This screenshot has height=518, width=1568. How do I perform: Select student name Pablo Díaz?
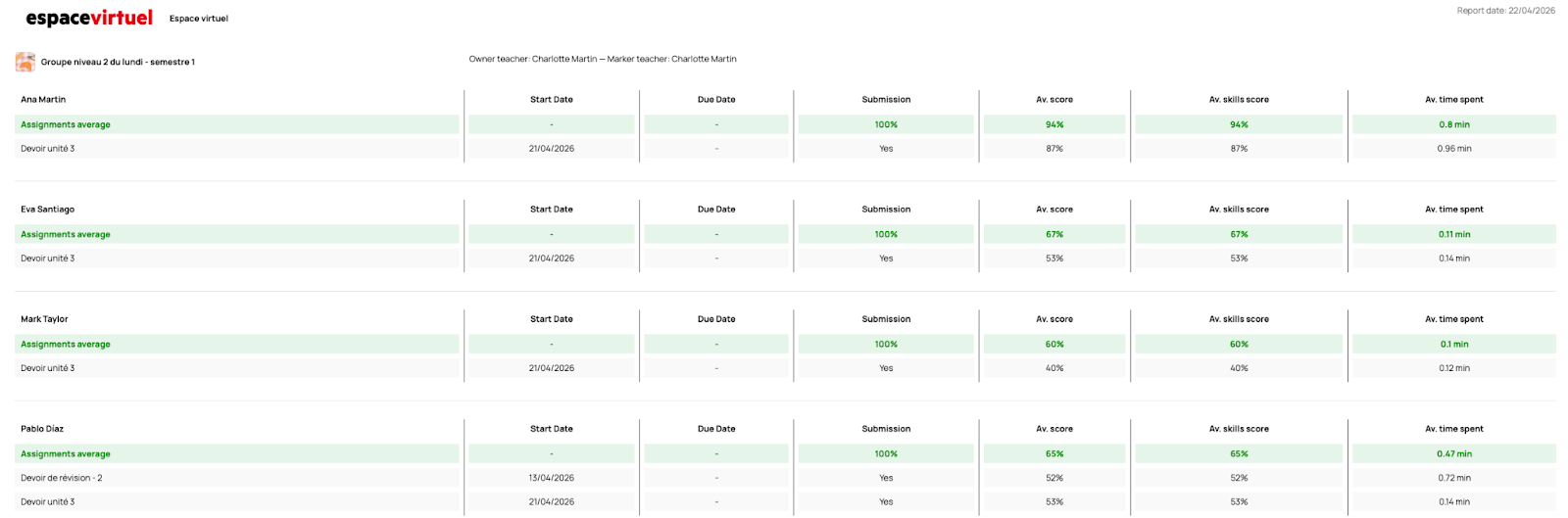point(42,429)
